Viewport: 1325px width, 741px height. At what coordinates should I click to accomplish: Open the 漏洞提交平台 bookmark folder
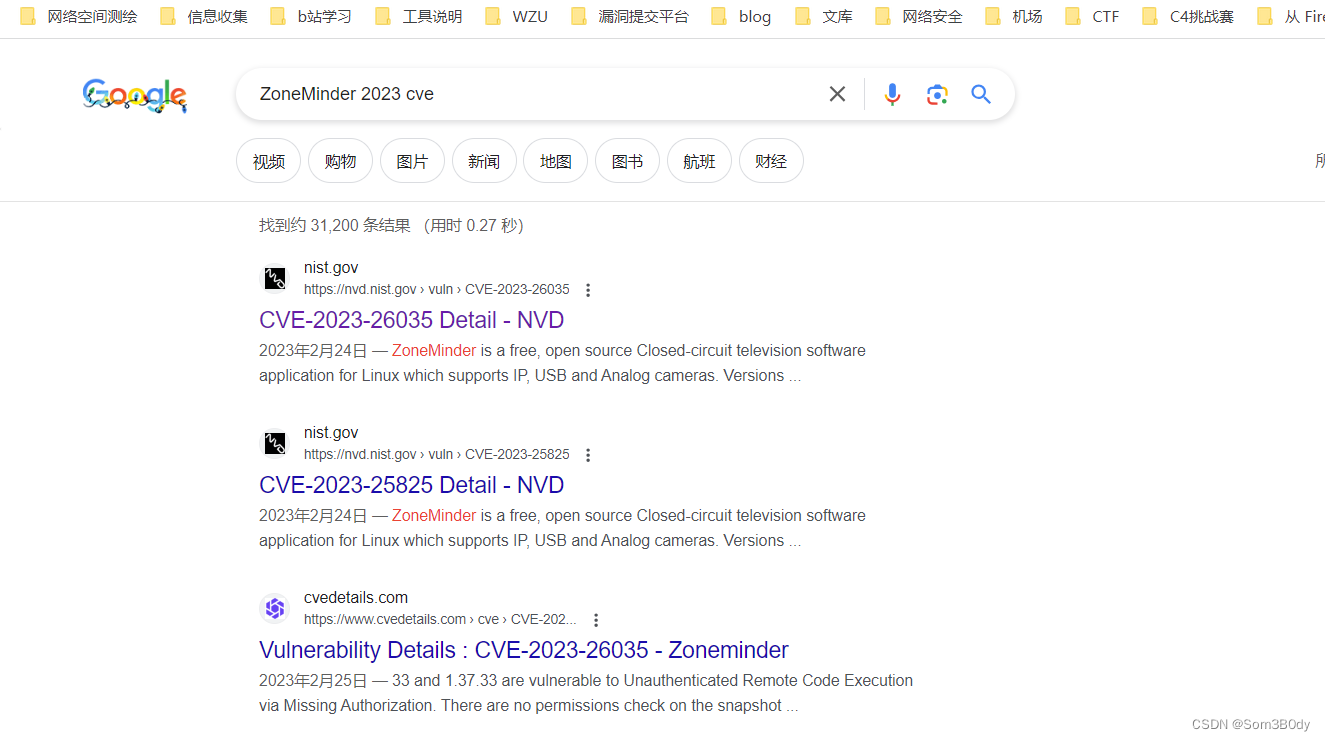pyautogui.click(x=630, y=16)
